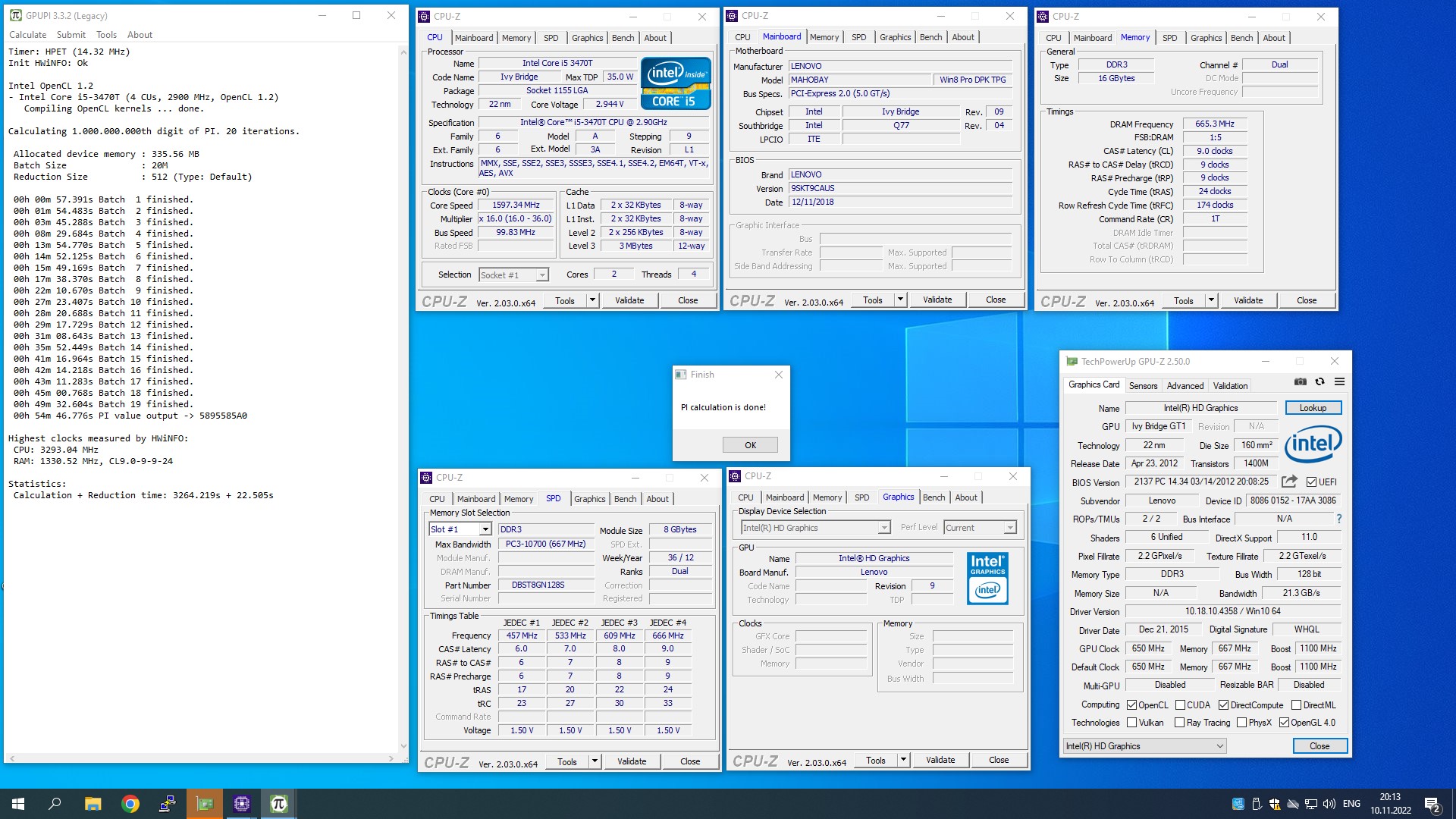
Task: Click the GPUPI vertical scrollbar
Action: (x=403, y=398)
